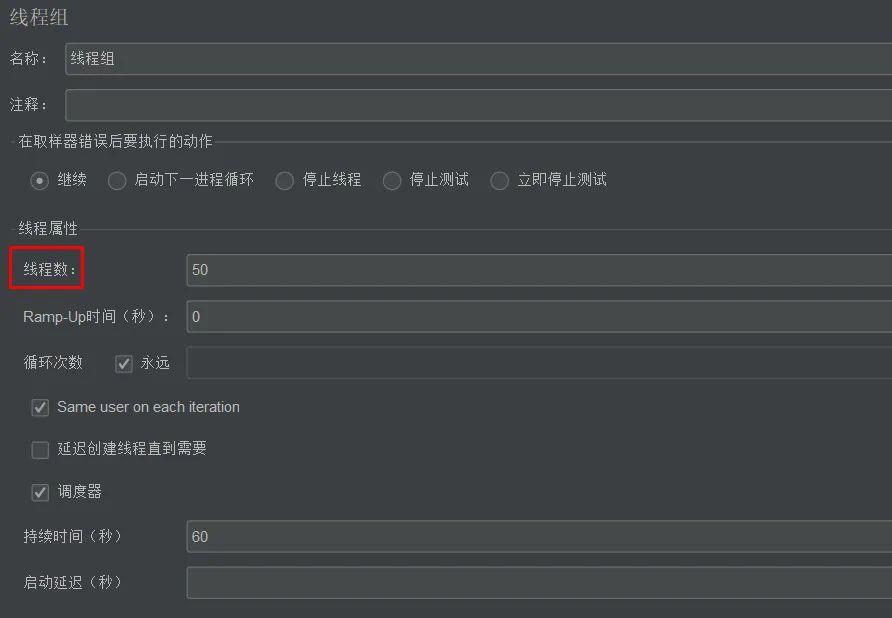Click the empty 注释 comment field
This screenshot has height=618, width=892.
click(x=400, y=104)
